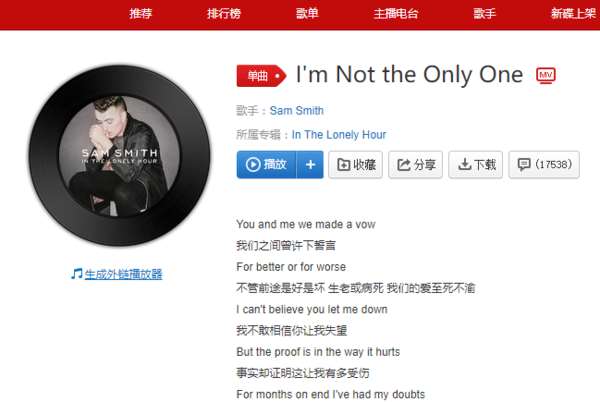Open the comments button showing 17538
This screenshot has height=402, width=600.
pos(544,165)
